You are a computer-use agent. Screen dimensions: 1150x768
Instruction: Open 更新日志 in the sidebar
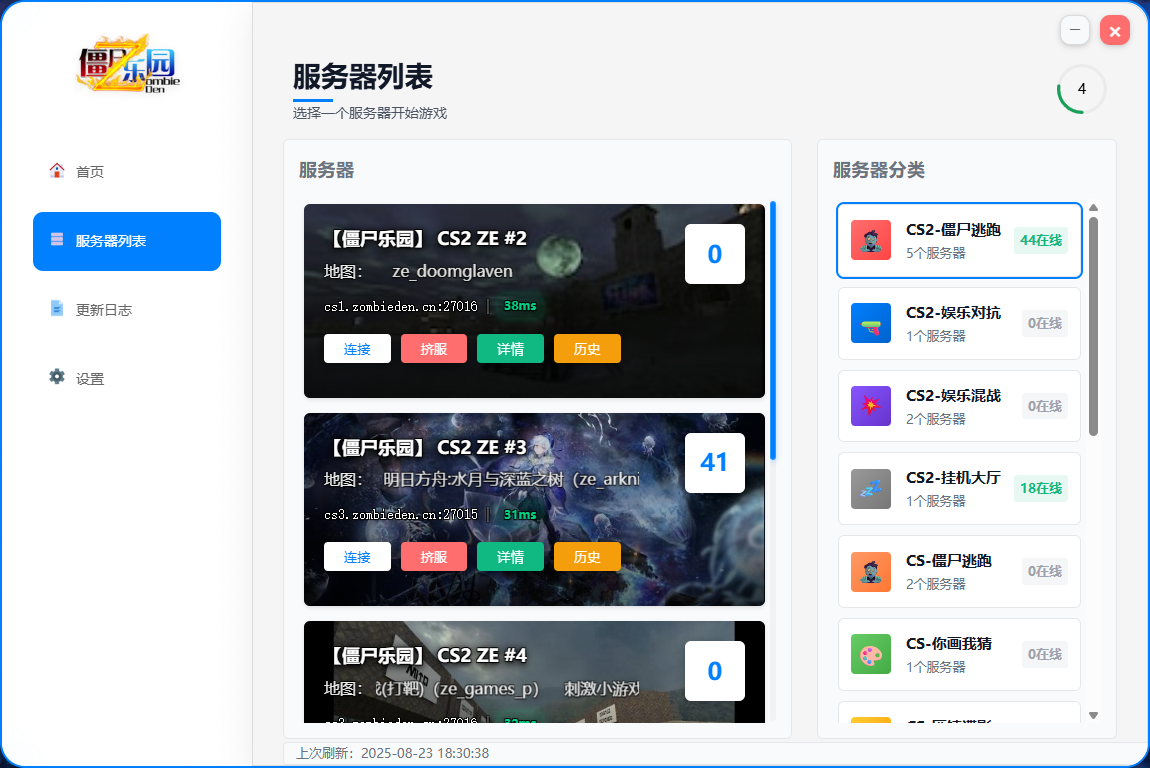[127, 310]
